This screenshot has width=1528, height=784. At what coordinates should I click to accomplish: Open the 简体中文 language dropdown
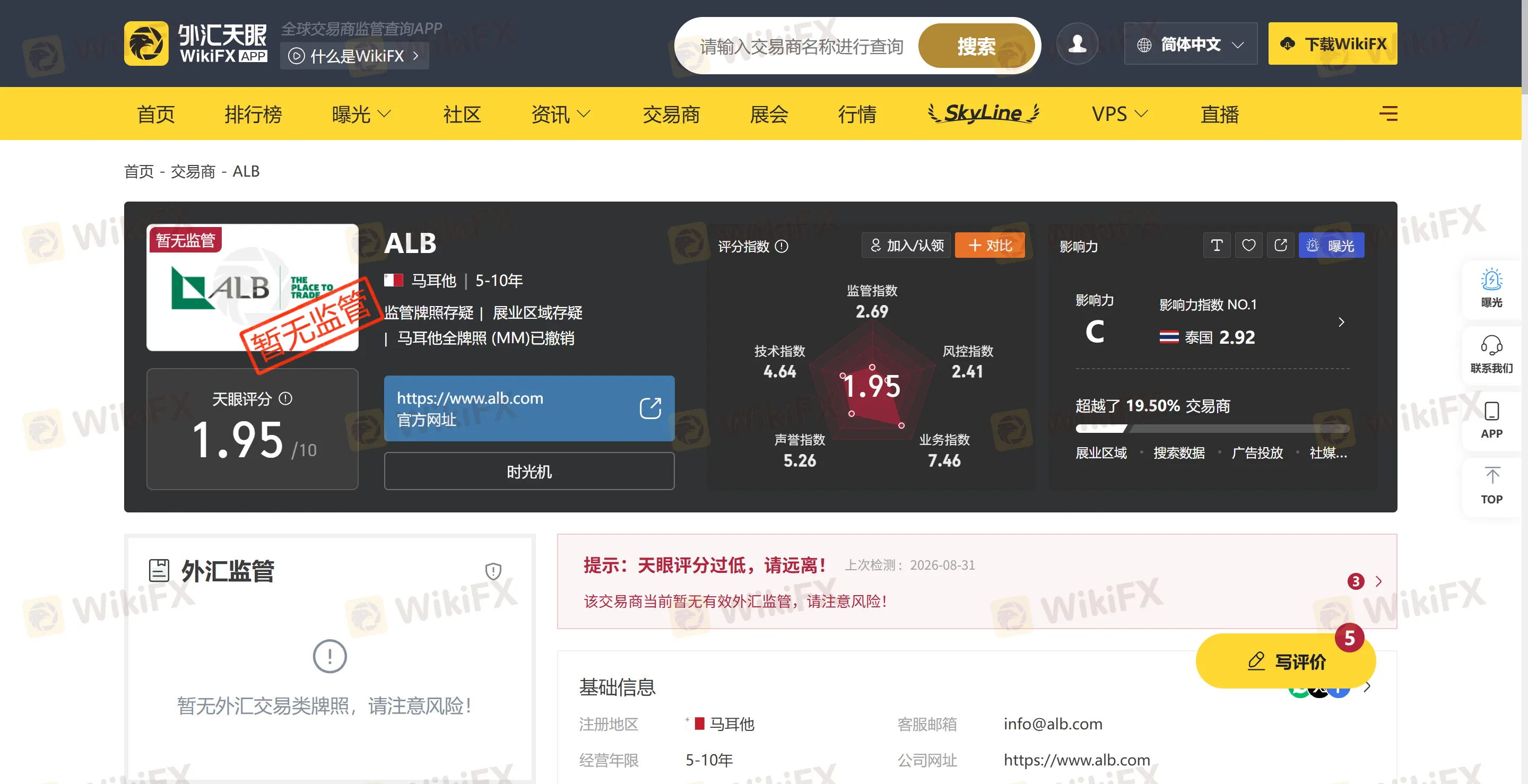coord(1191,44)
